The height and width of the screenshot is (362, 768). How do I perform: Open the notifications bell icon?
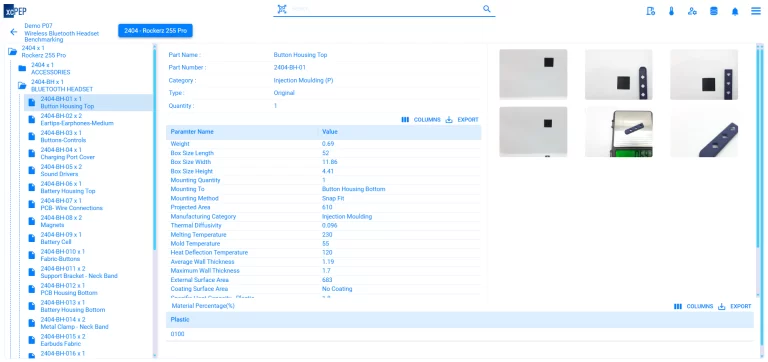pyautogui.click(x=735, y=11)
